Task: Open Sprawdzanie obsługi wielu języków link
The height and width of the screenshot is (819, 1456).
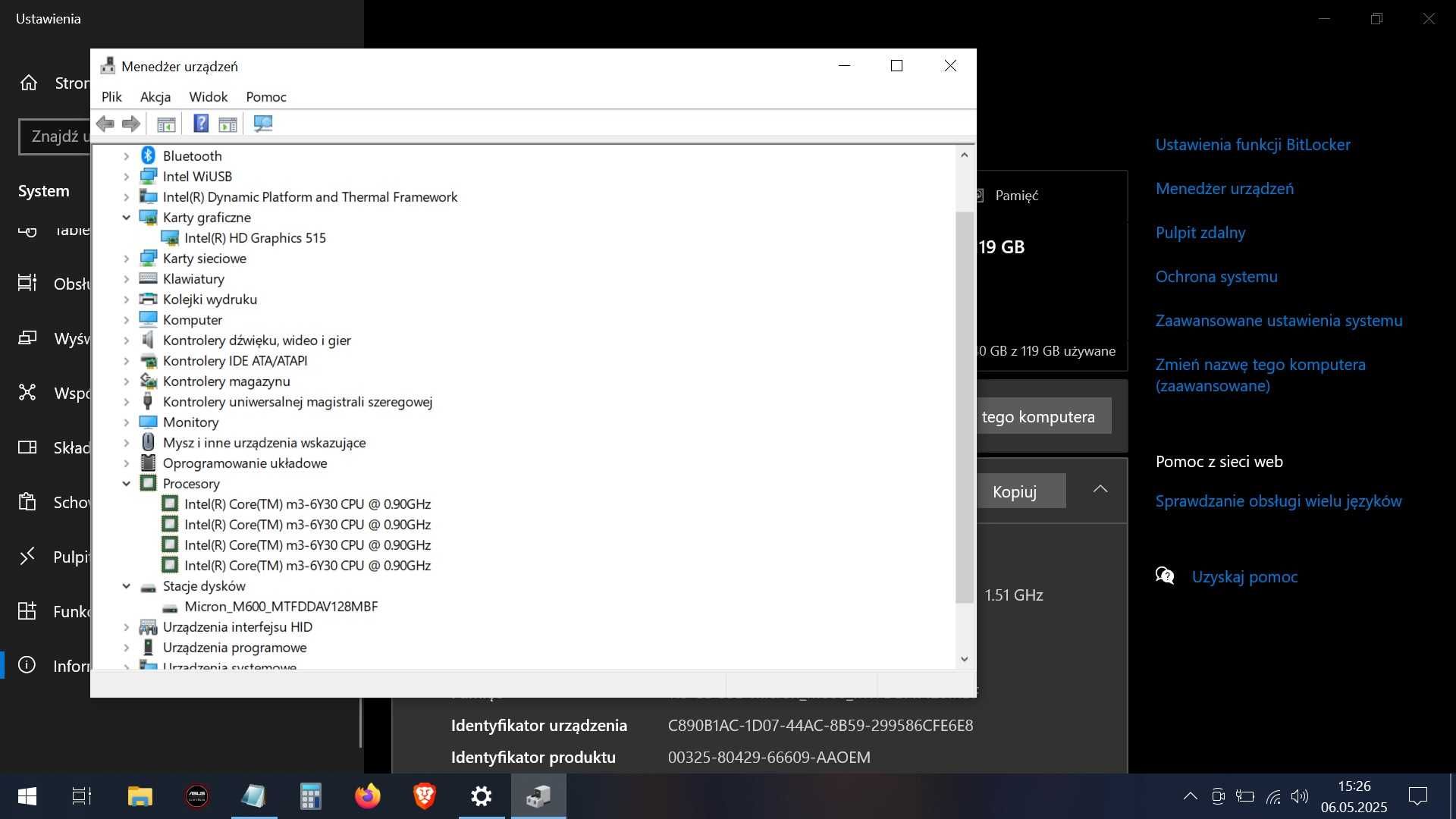Action: pyautogui.click(x=1279, y=501)
